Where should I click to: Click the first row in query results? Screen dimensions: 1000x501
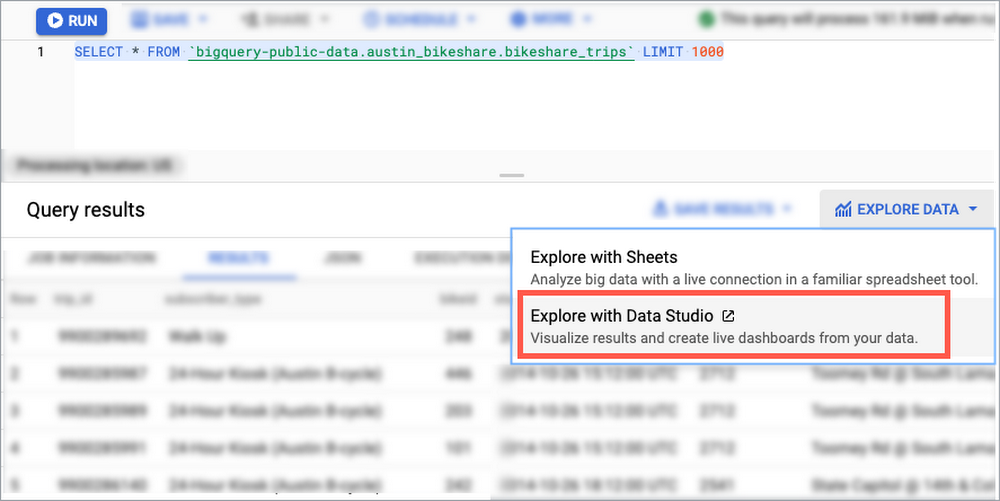[250, 337]
